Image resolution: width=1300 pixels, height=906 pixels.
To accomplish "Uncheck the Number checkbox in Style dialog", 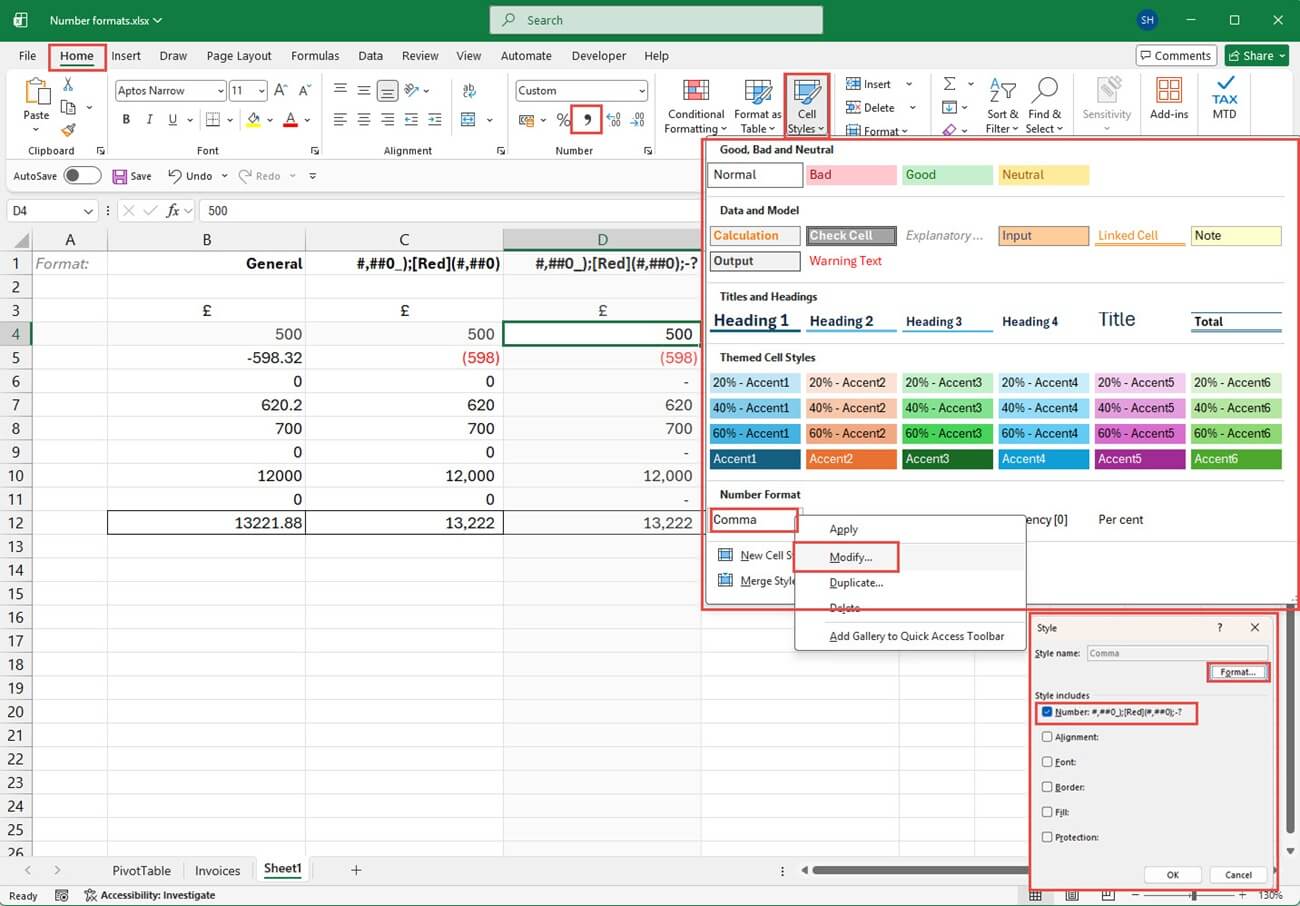I will coord(1047,712).
